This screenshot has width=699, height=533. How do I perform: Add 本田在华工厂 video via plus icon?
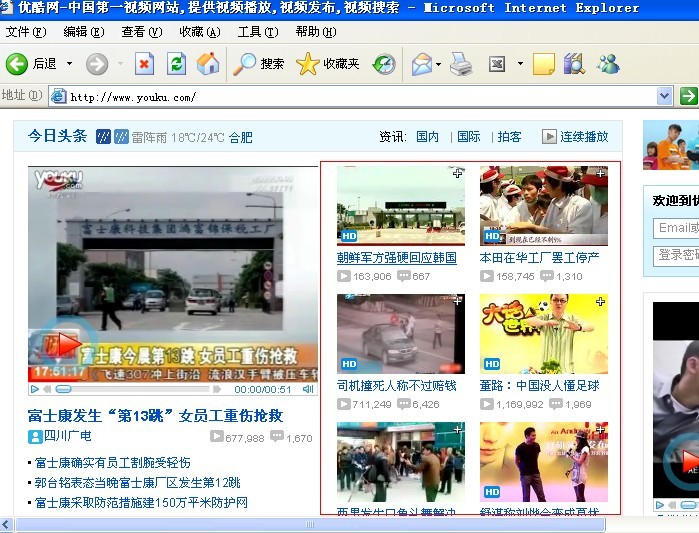point(600,173)
